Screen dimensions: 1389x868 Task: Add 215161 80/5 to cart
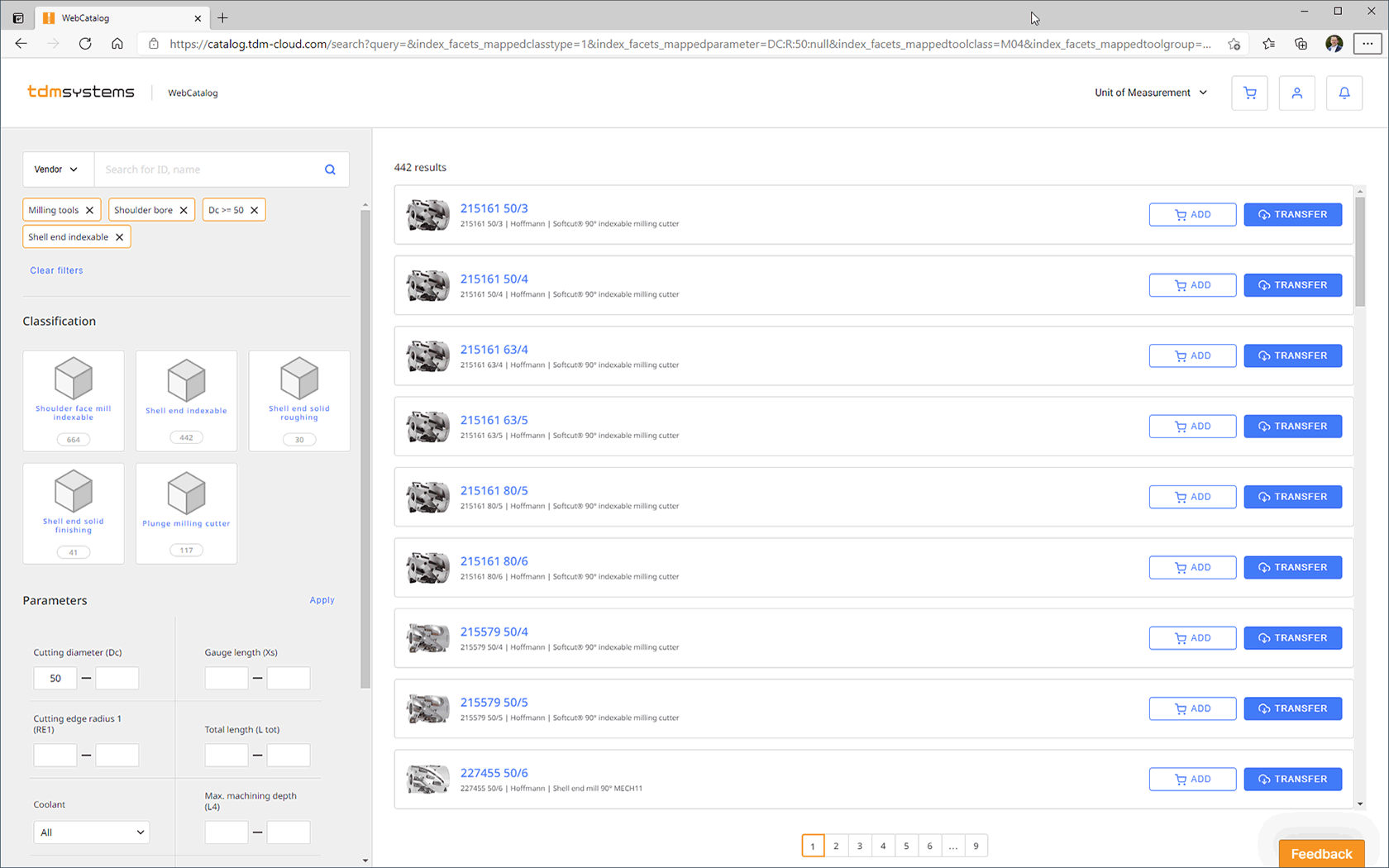1192,497
